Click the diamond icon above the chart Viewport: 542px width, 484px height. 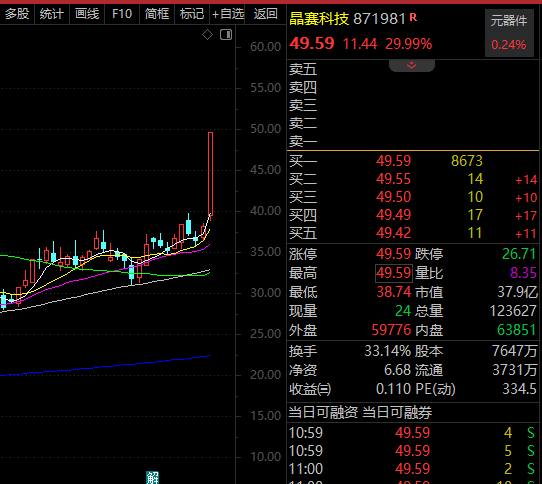click(x=207, y=35)
